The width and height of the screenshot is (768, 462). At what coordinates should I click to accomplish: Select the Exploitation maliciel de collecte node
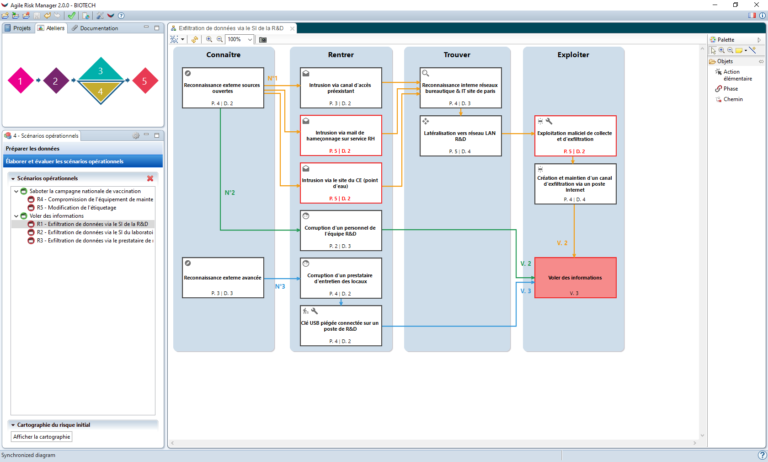[575, 136]
